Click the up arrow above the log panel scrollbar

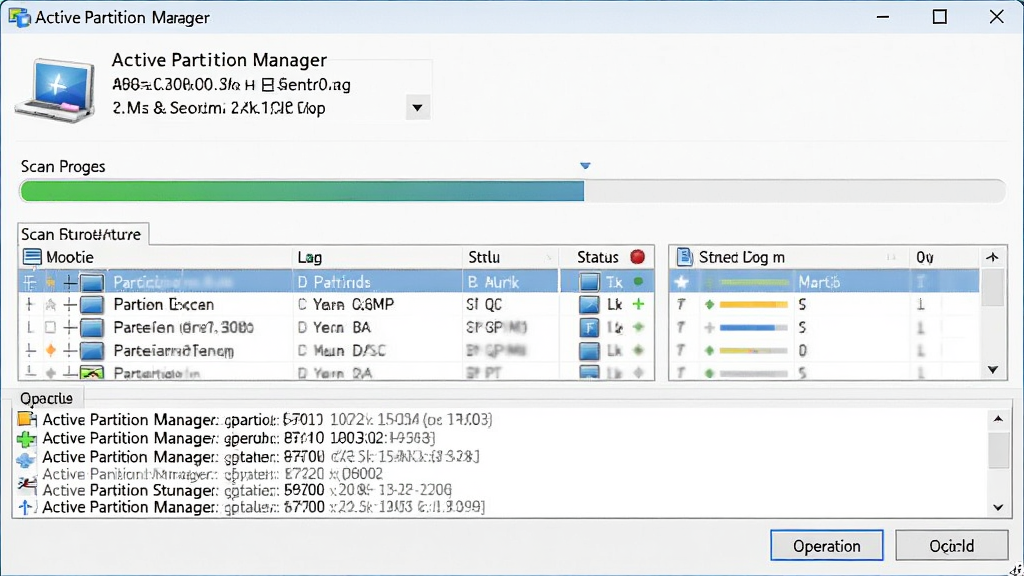(x=993, y=257)
